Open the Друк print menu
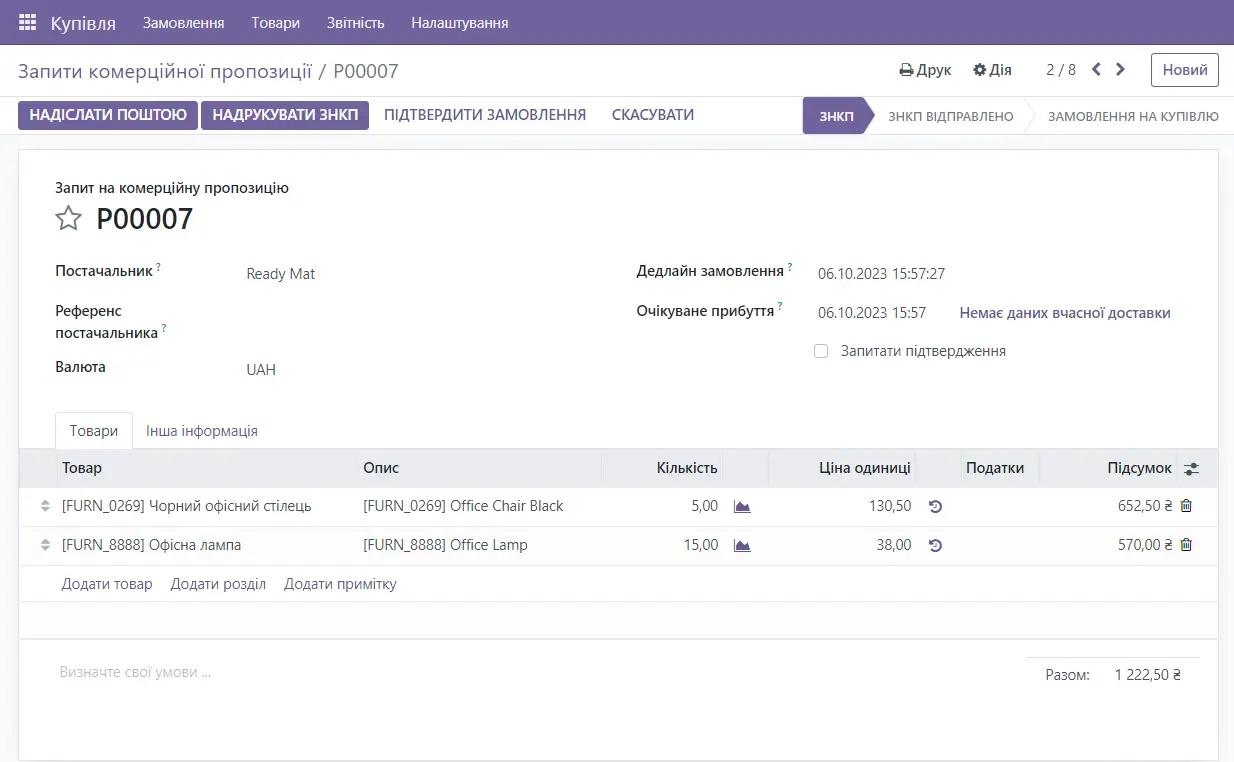1234x762 pixels. click(x=925, y=70)
